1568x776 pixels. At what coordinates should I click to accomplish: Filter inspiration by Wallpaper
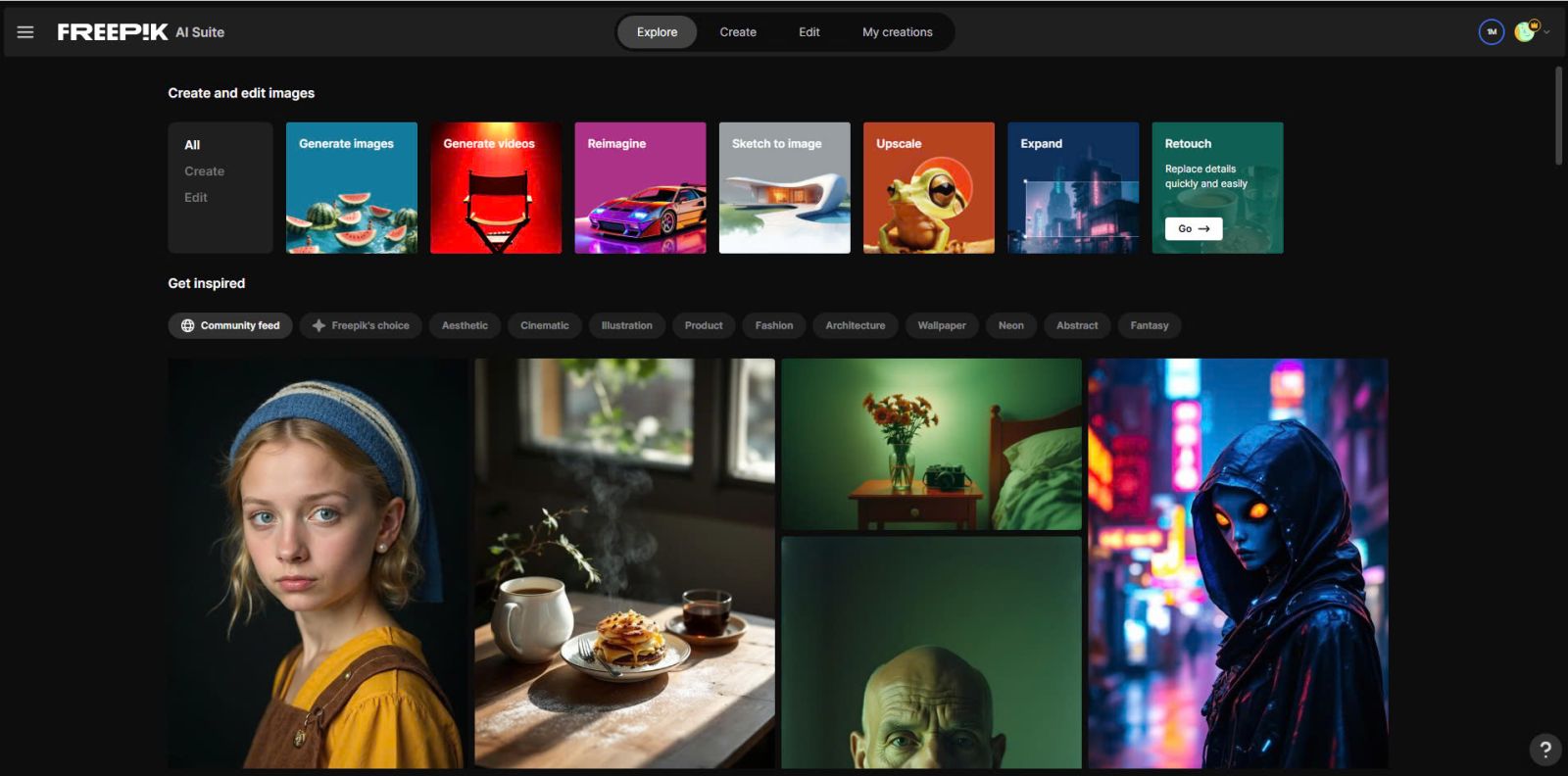pyautogui.click(x=942, y=325)
